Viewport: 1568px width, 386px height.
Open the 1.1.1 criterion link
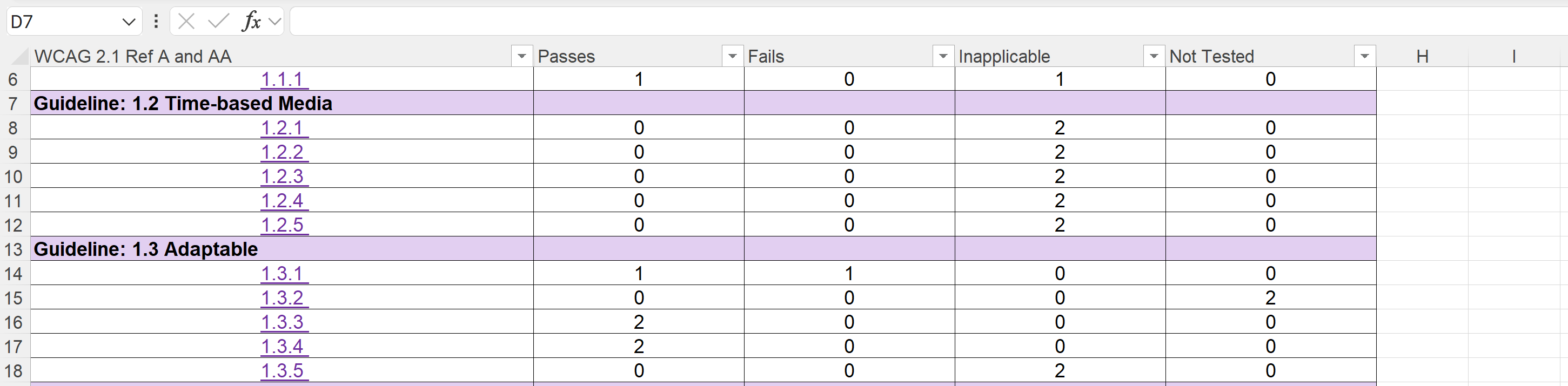click(283, 79)
